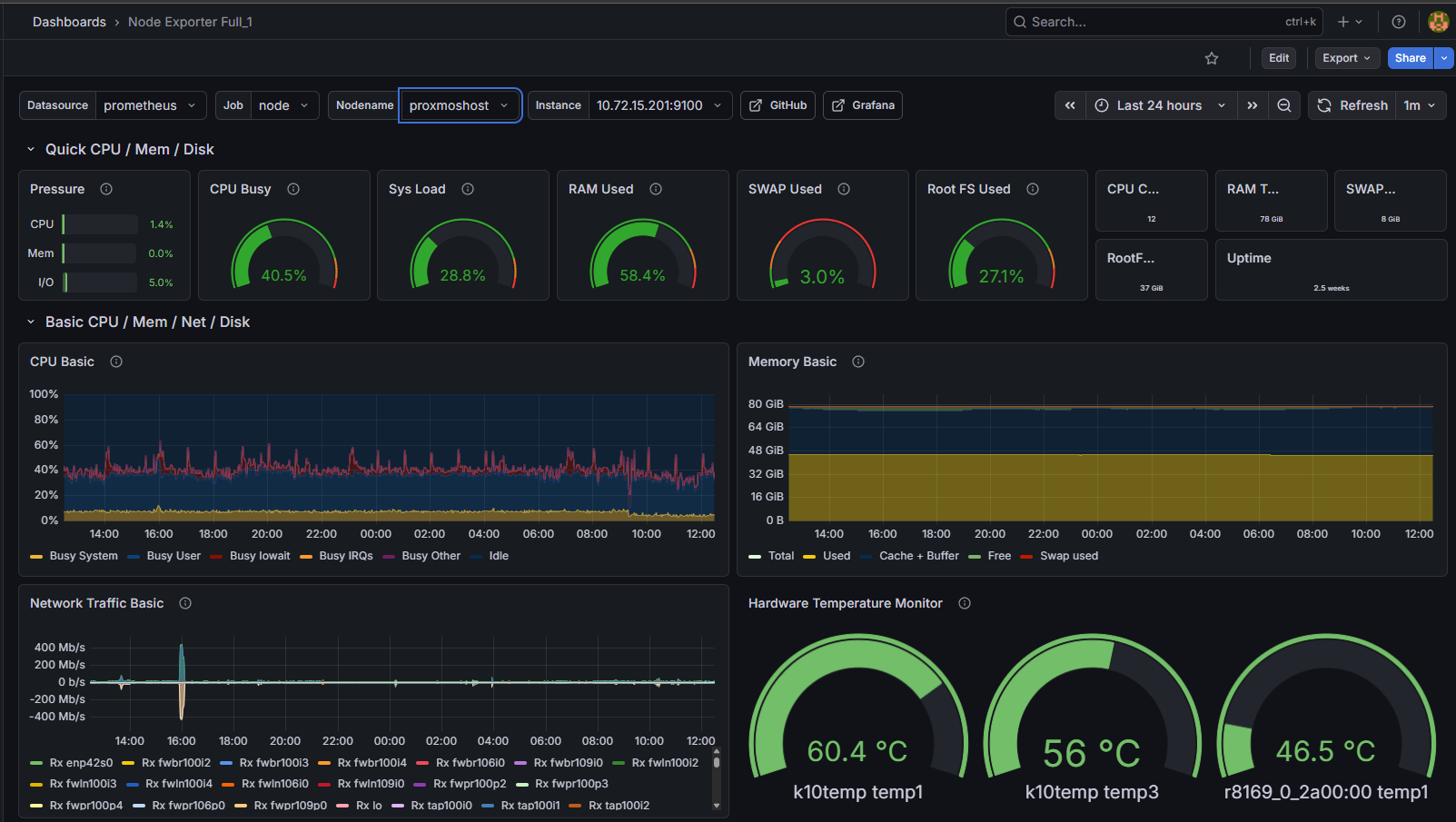The width and height of the screenshot is (1456, 822).
Task: Open the 1m refresh interval dropdown
Action: (x=1421, y=105)
